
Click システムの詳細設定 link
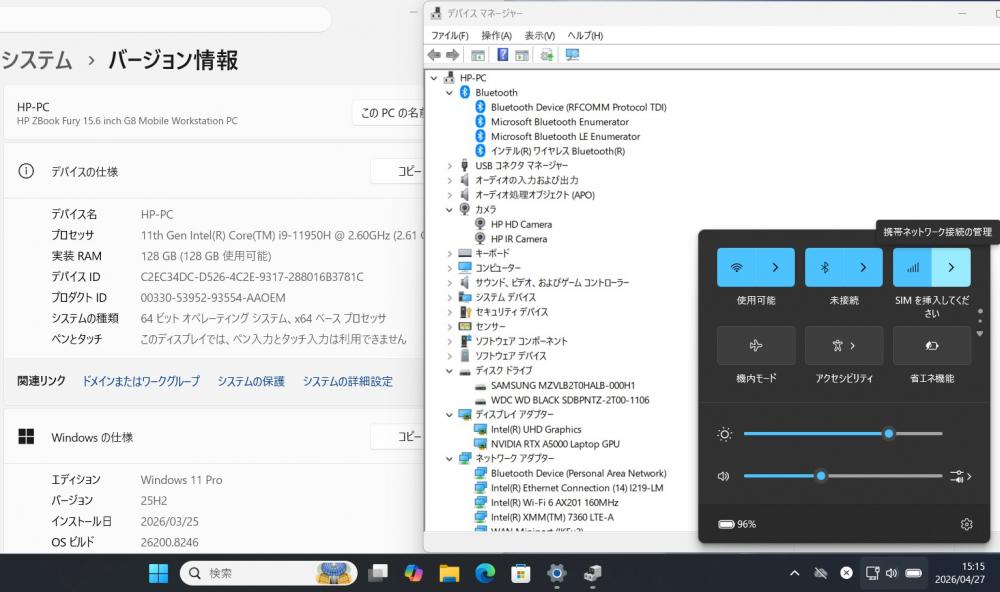(348, 381)
